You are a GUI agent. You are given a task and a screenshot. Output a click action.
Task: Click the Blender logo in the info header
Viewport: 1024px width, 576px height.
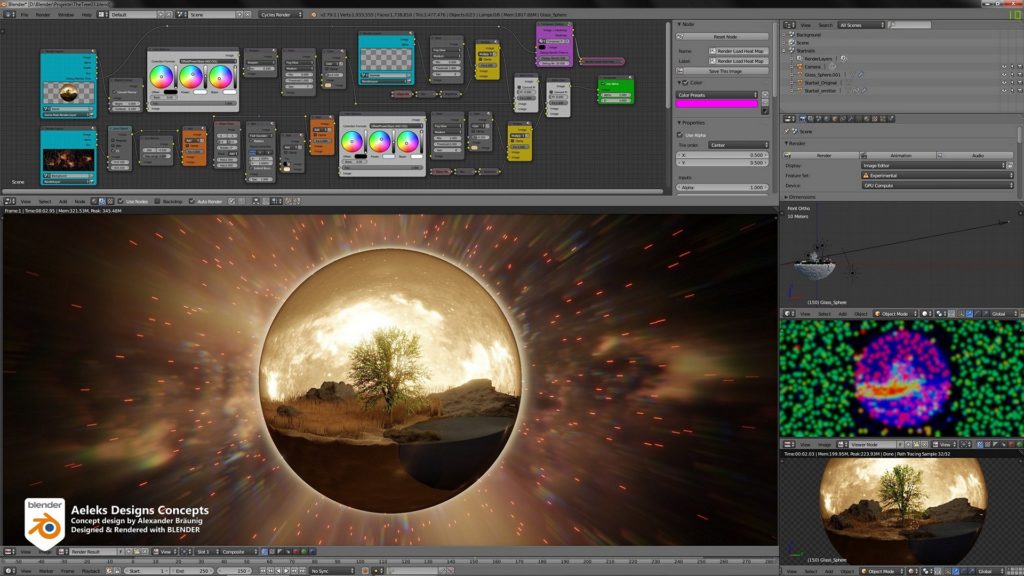click(x=313, y=14)
